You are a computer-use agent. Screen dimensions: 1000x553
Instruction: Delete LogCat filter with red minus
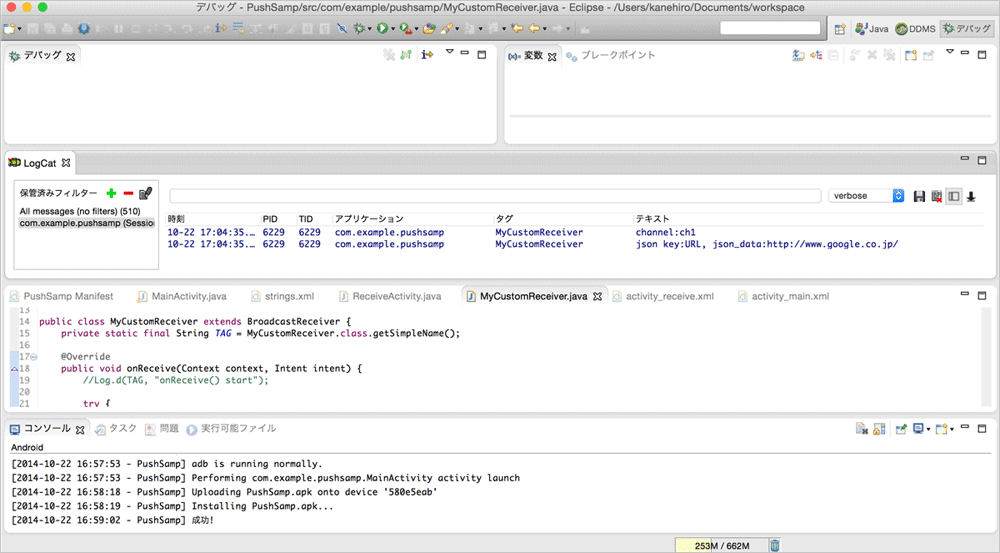click(x=128, y=193)
